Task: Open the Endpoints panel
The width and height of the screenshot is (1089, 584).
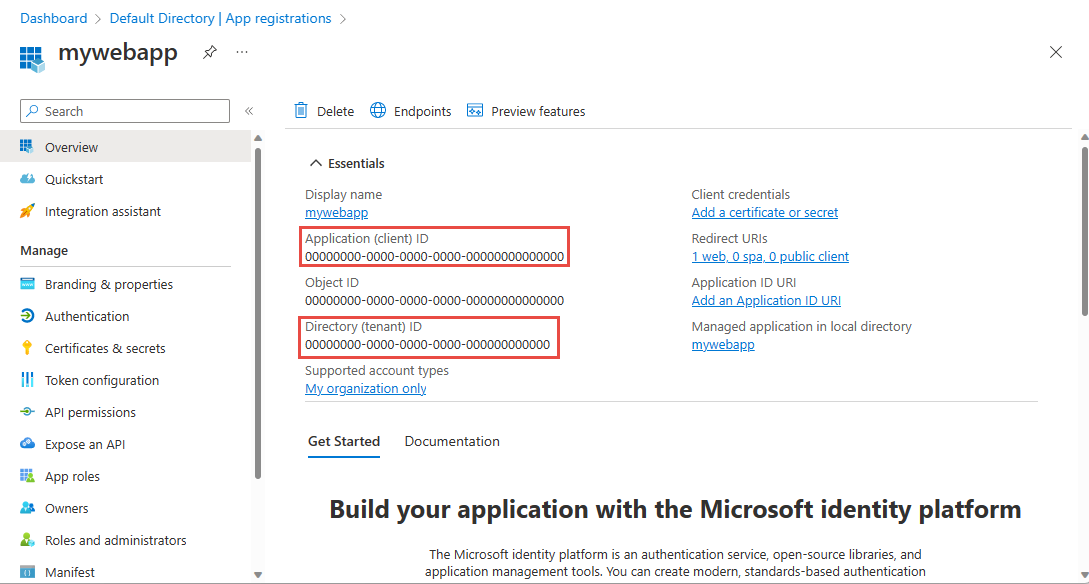Action: tap(410, 111)
